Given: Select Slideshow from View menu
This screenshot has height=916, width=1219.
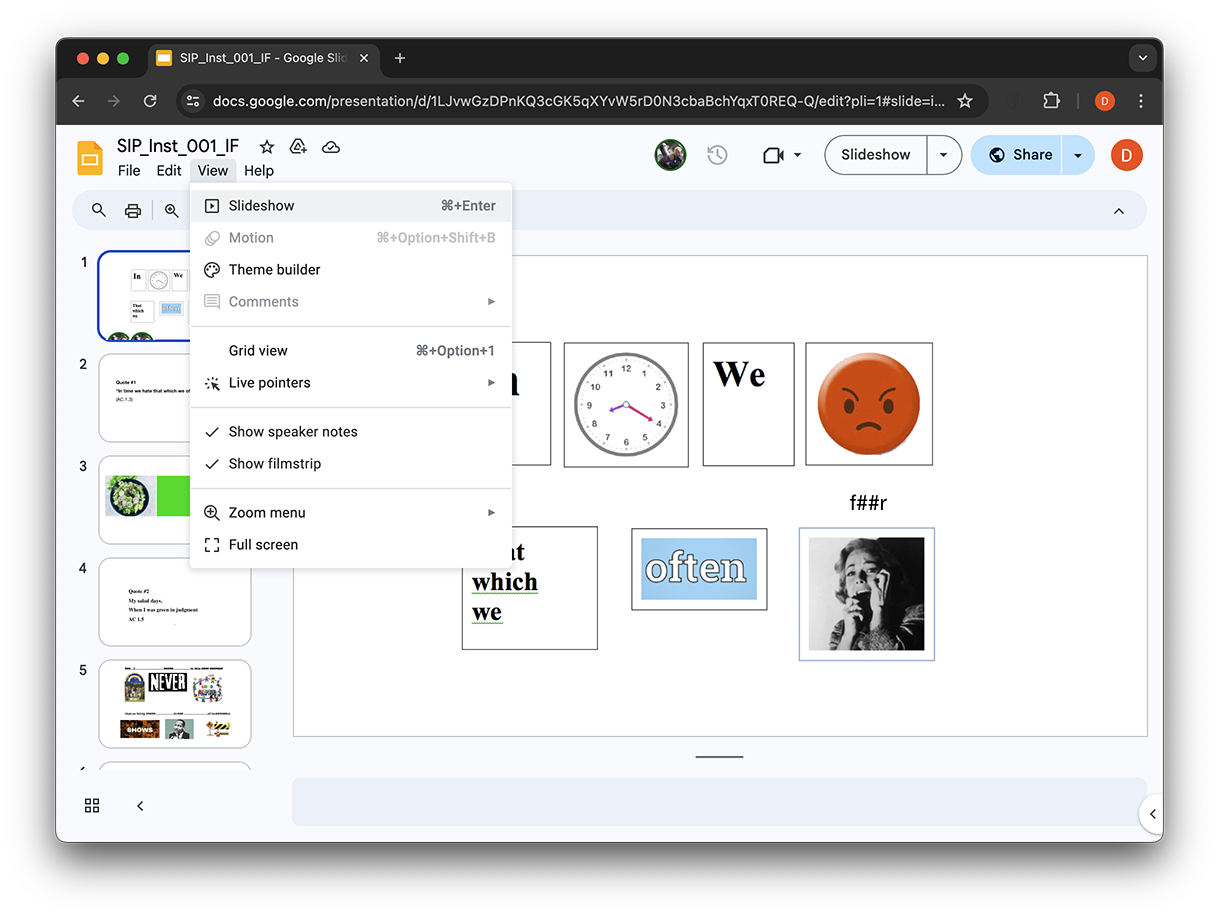Looking at the screenshot, I should pyautogui.click(x=351, y=206).
